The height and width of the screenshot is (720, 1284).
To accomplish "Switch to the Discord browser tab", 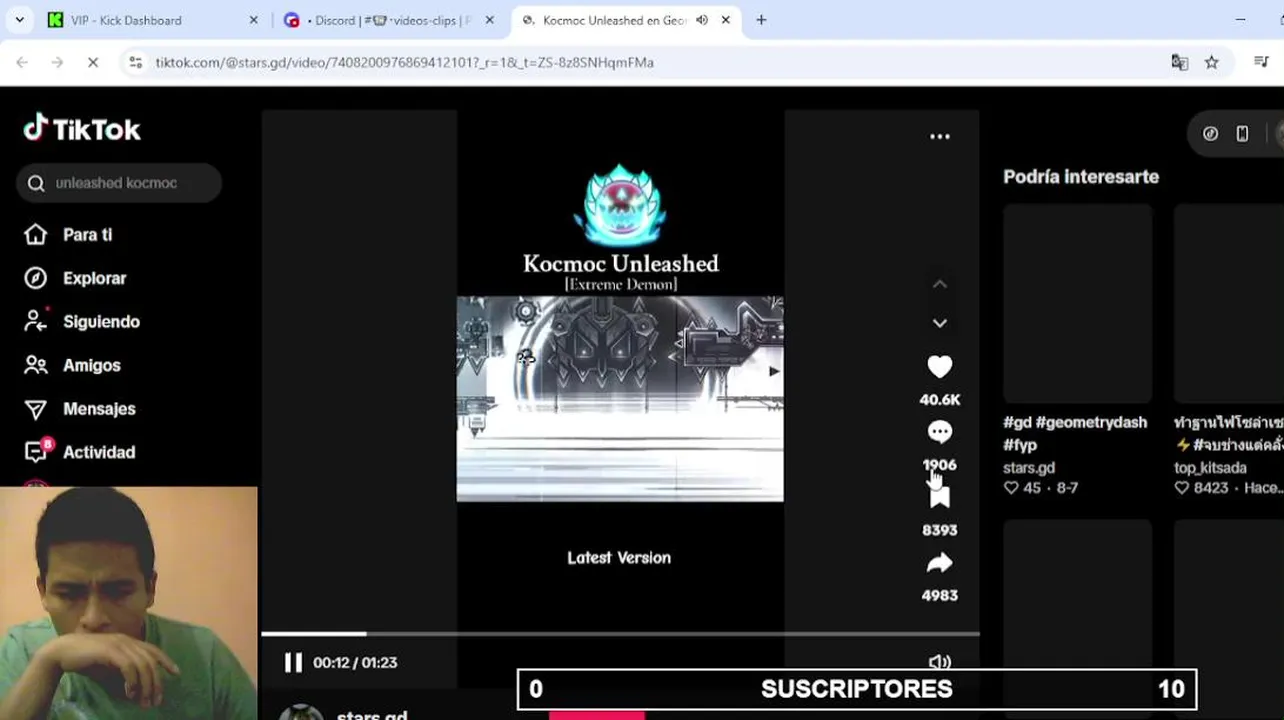I will (390, 20).
